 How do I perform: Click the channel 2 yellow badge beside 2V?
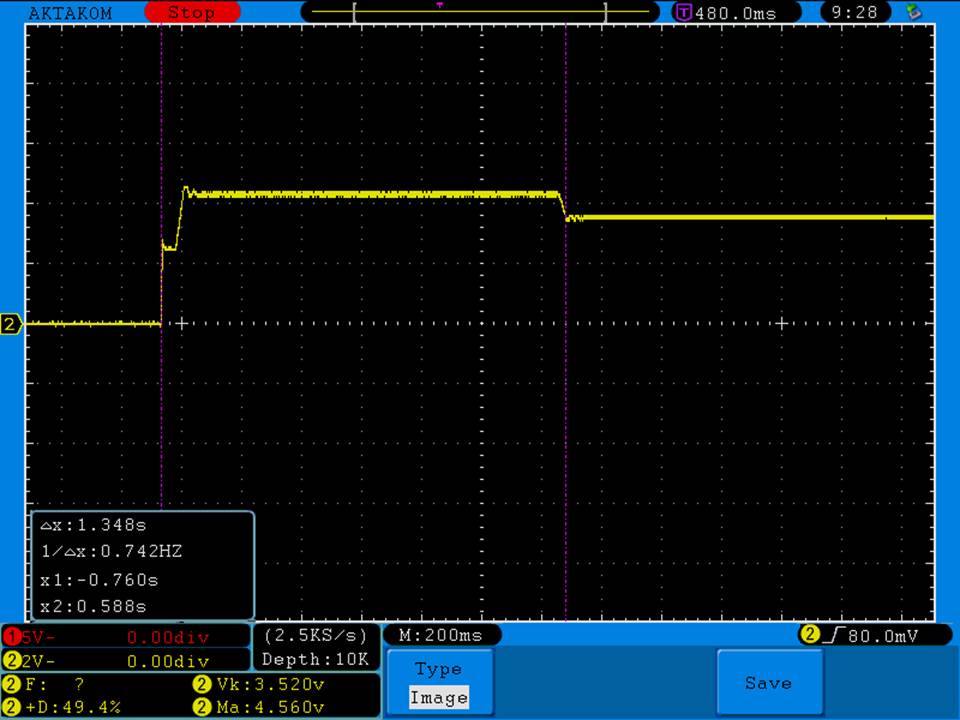12,661
